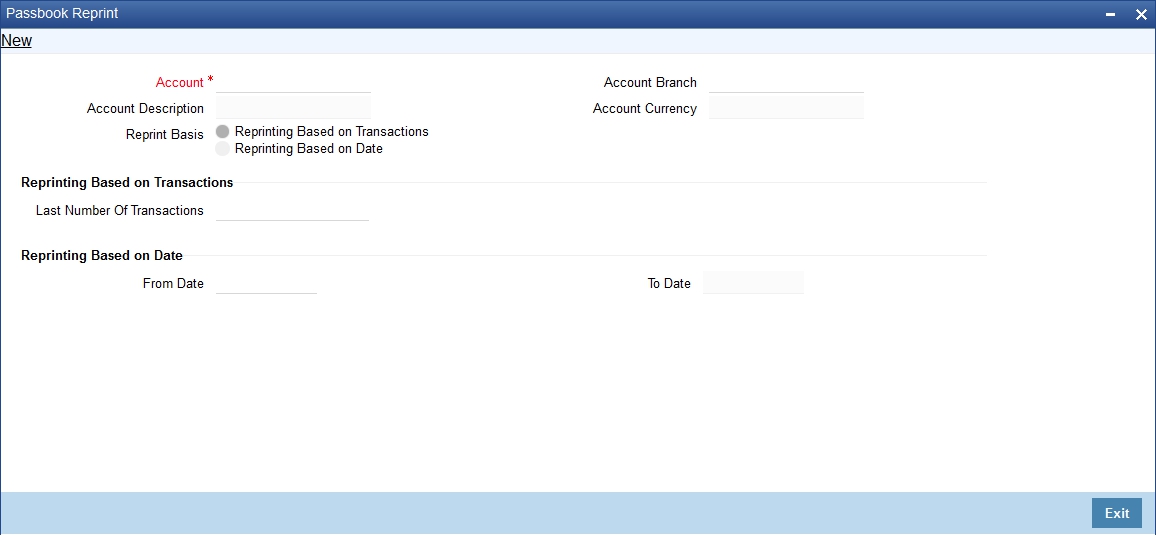Click the Account Description label

(x=145, y=108)
